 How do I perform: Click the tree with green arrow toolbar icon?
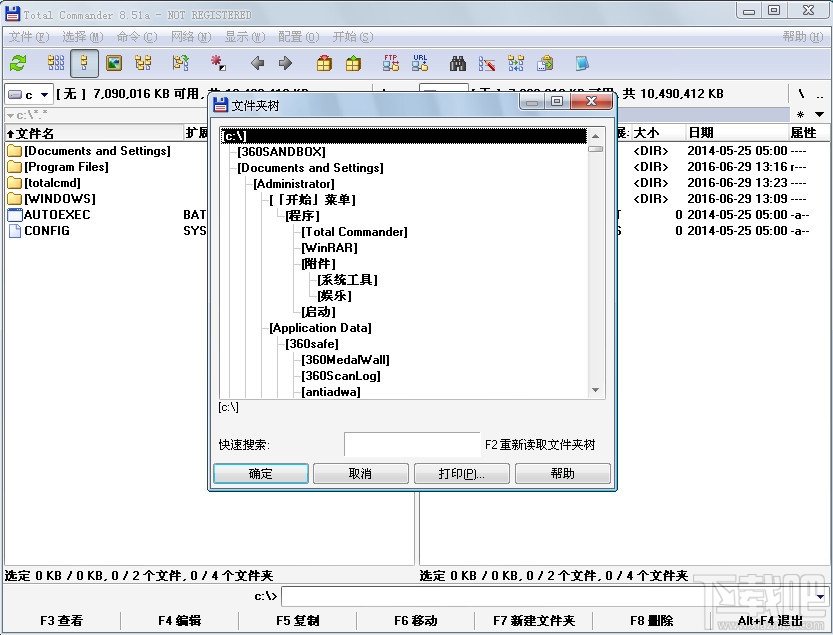tap(181, 63)
